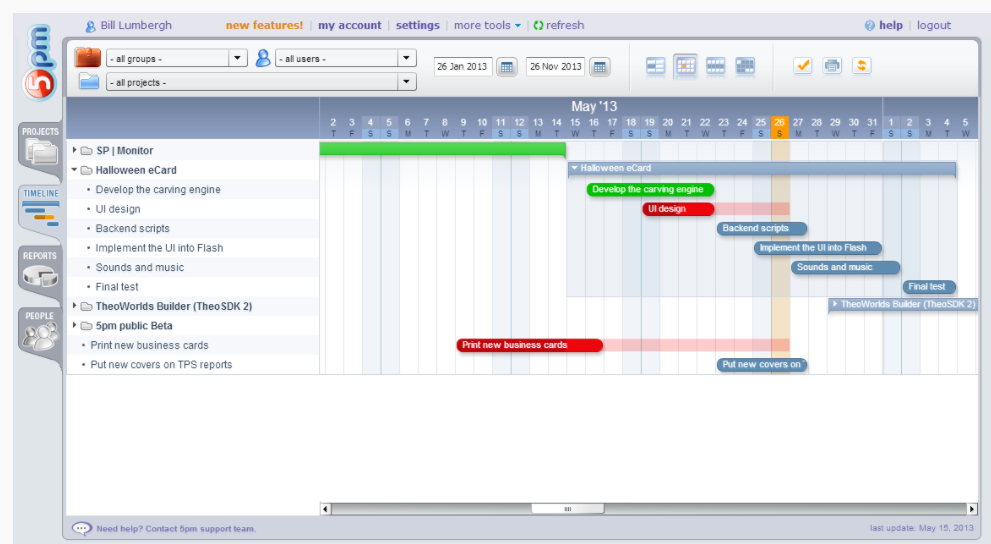Click the print icon
The image size is (991, 544).
[x=832, y=66]
